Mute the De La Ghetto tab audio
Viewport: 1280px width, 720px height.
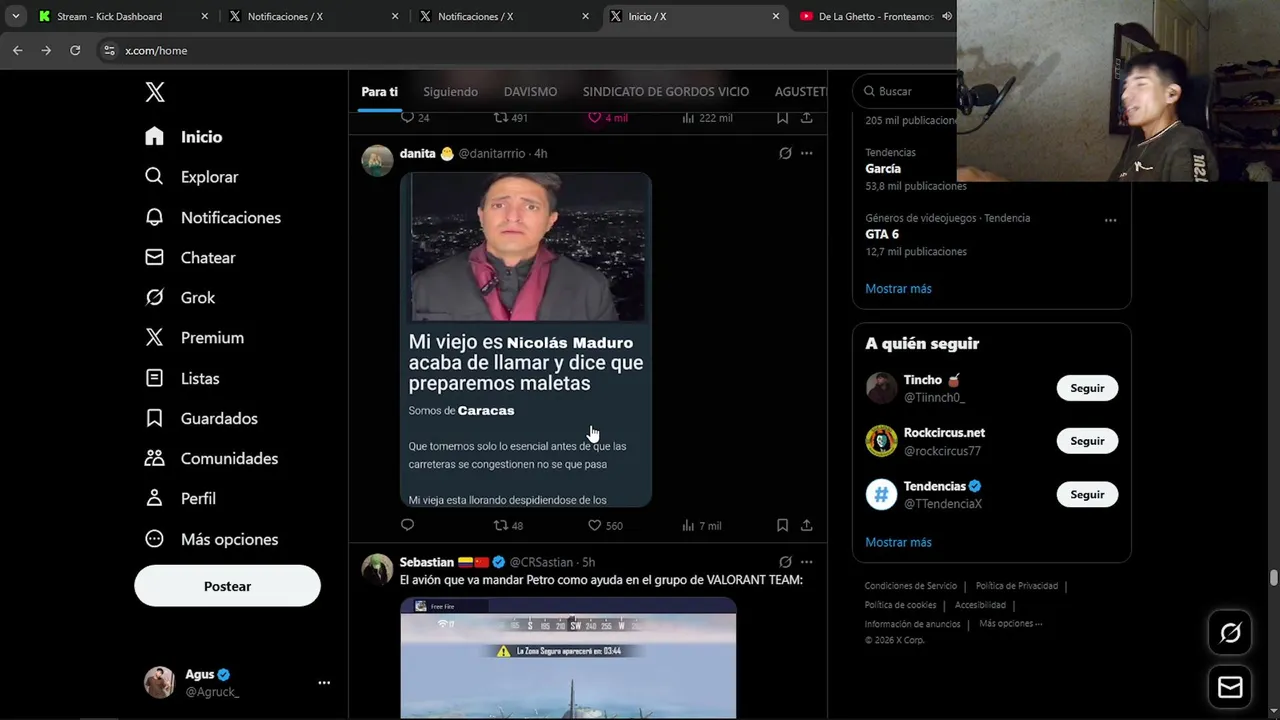pos(946,16)
